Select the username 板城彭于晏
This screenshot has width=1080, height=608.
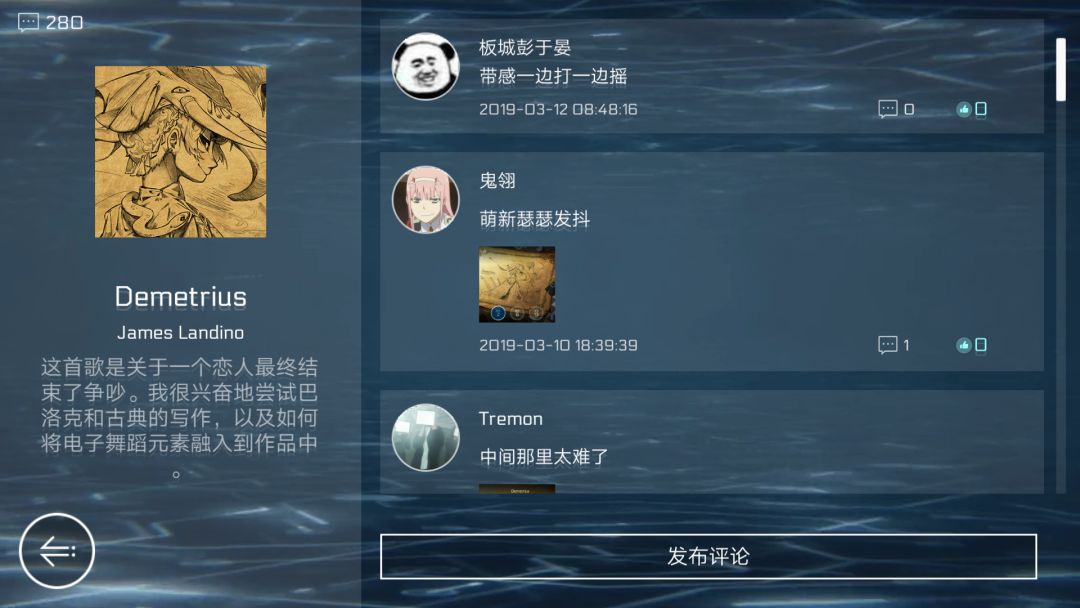pos(525,48)
